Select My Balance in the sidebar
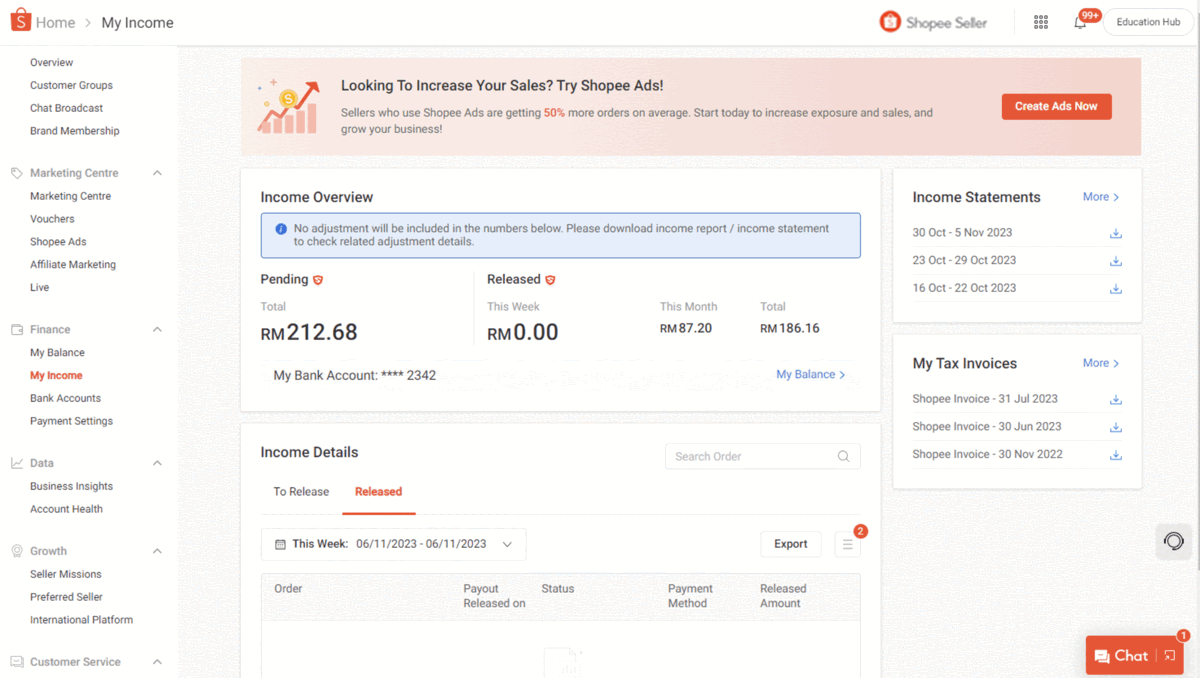Viewport: 1200px width, 684px height. click(57, 352)
